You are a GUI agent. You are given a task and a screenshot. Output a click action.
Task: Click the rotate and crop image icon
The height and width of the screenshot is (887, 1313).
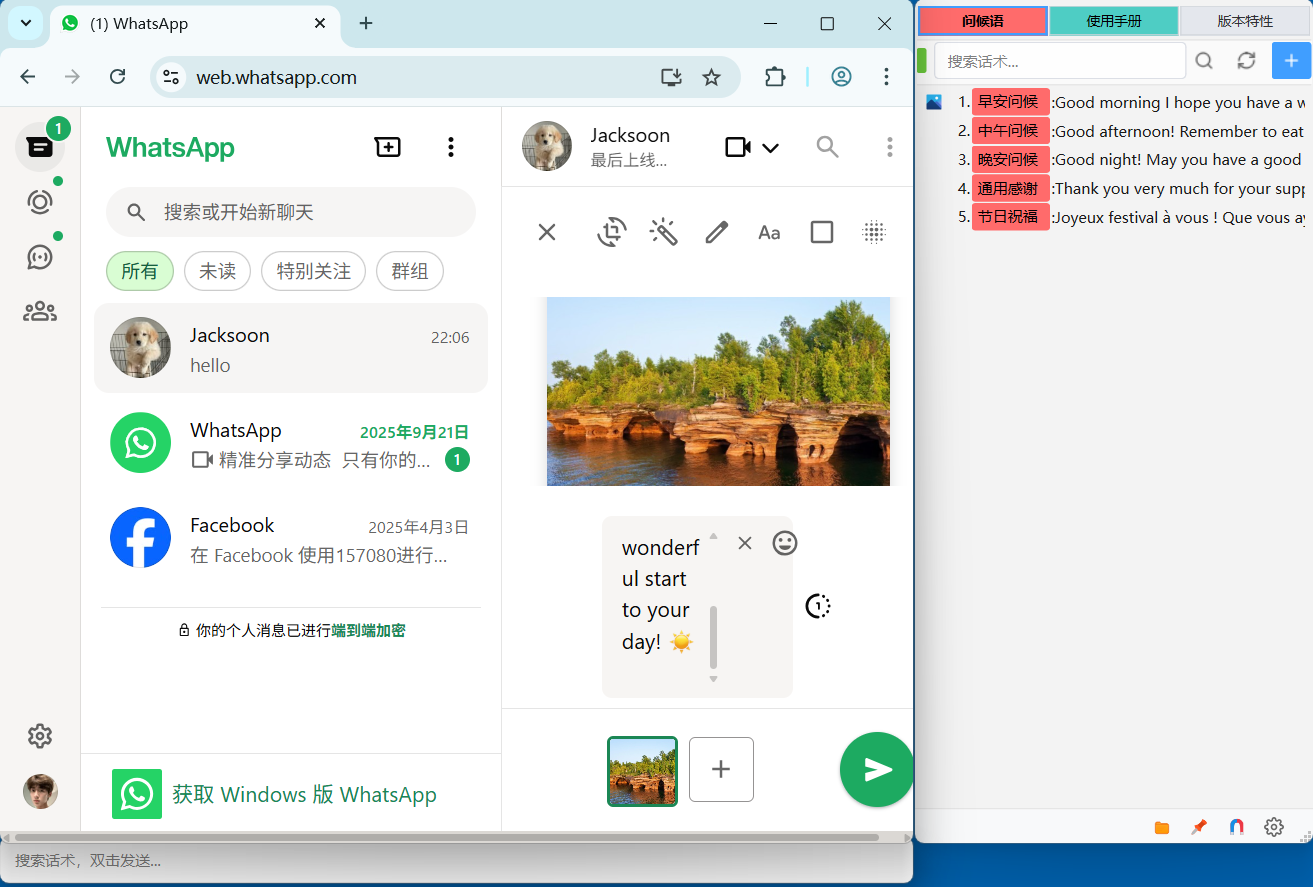(611, 232)
